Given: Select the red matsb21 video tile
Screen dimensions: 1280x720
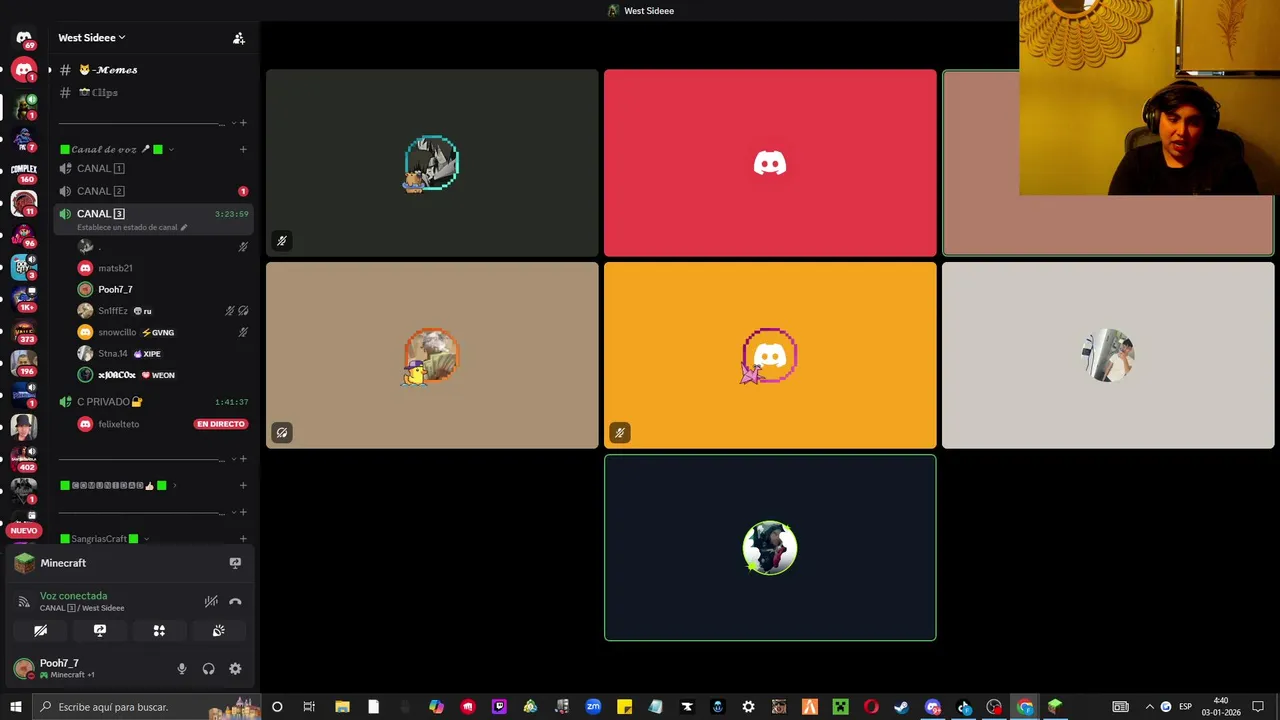Looking at the screenshot, I should [770, 163].
